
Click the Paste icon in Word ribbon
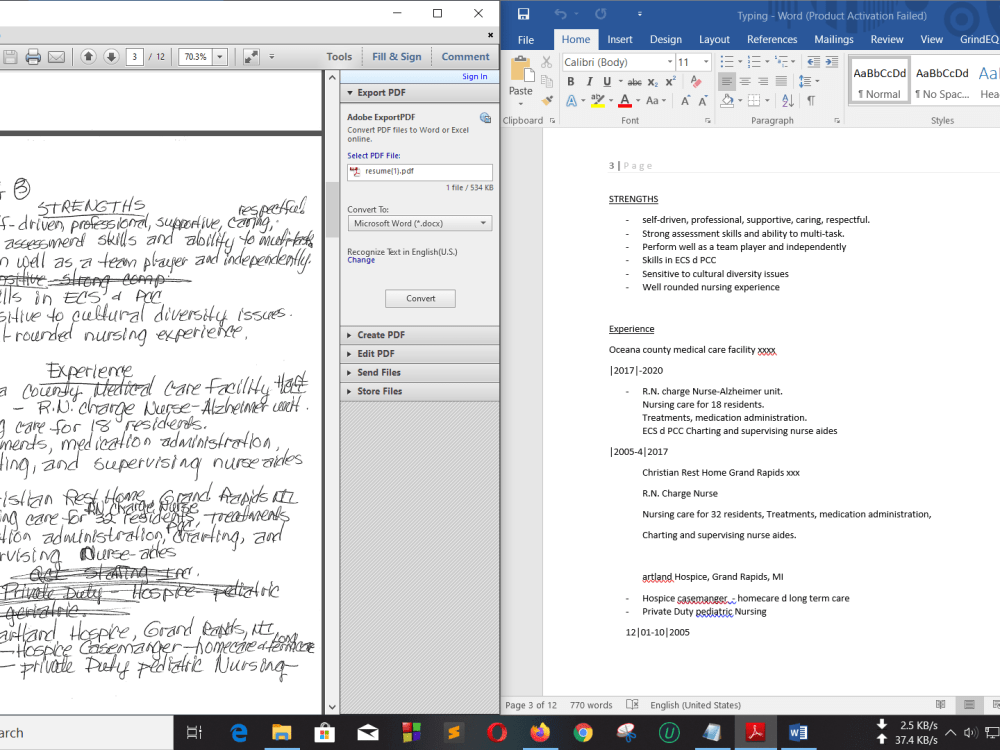[x=521, y=70]
